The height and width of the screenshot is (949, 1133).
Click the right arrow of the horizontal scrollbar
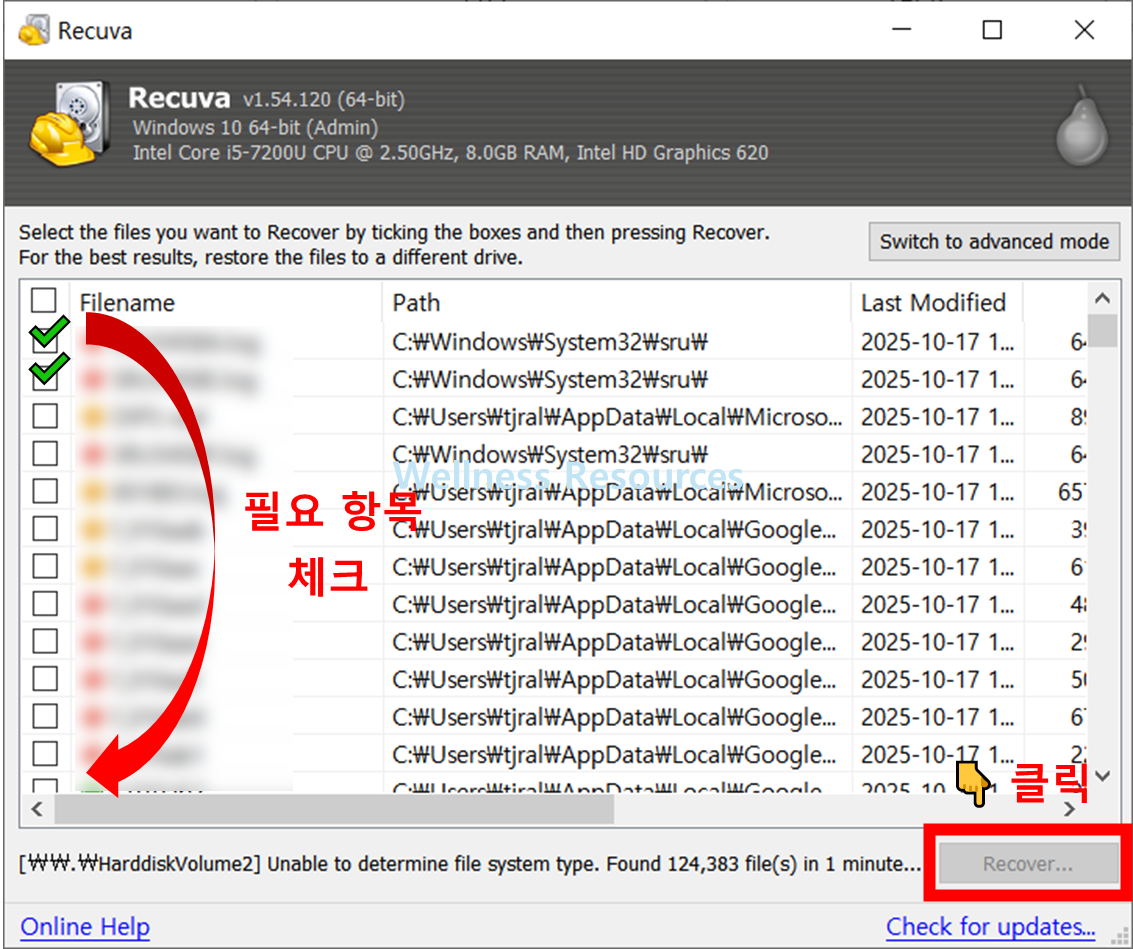[x=1069, y=809]
